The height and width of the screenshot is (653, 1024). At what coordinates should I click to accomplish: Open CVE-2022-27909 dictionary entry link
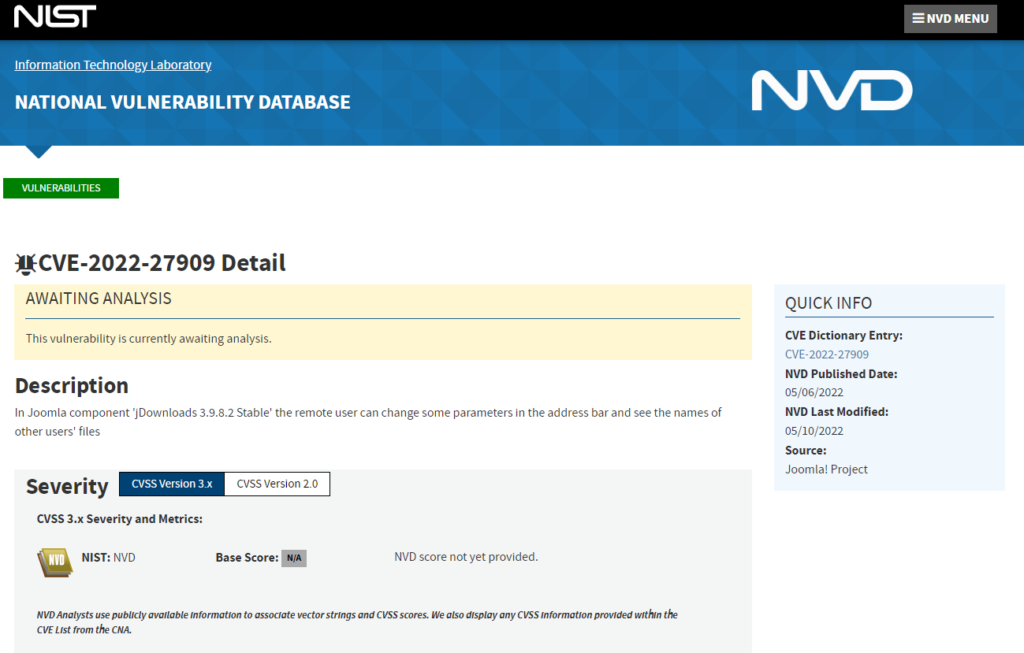826,354
